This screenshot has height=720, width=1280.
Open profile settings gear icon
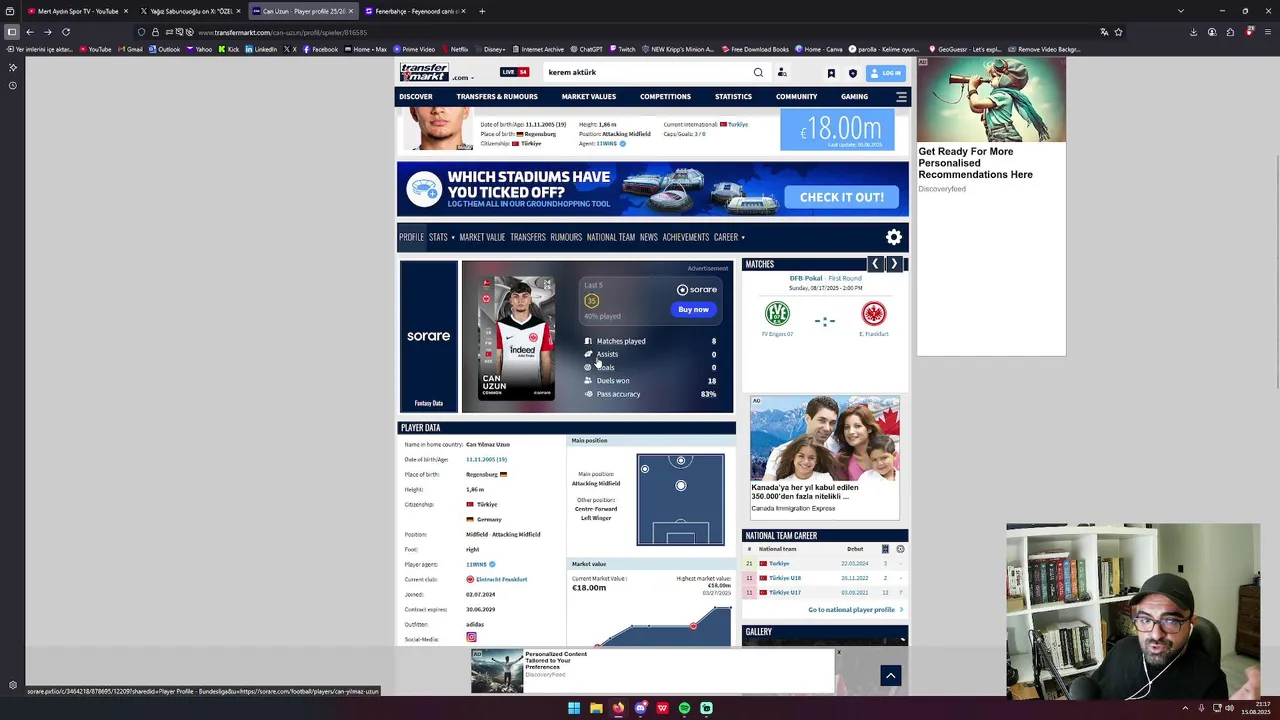click(894, 237)
